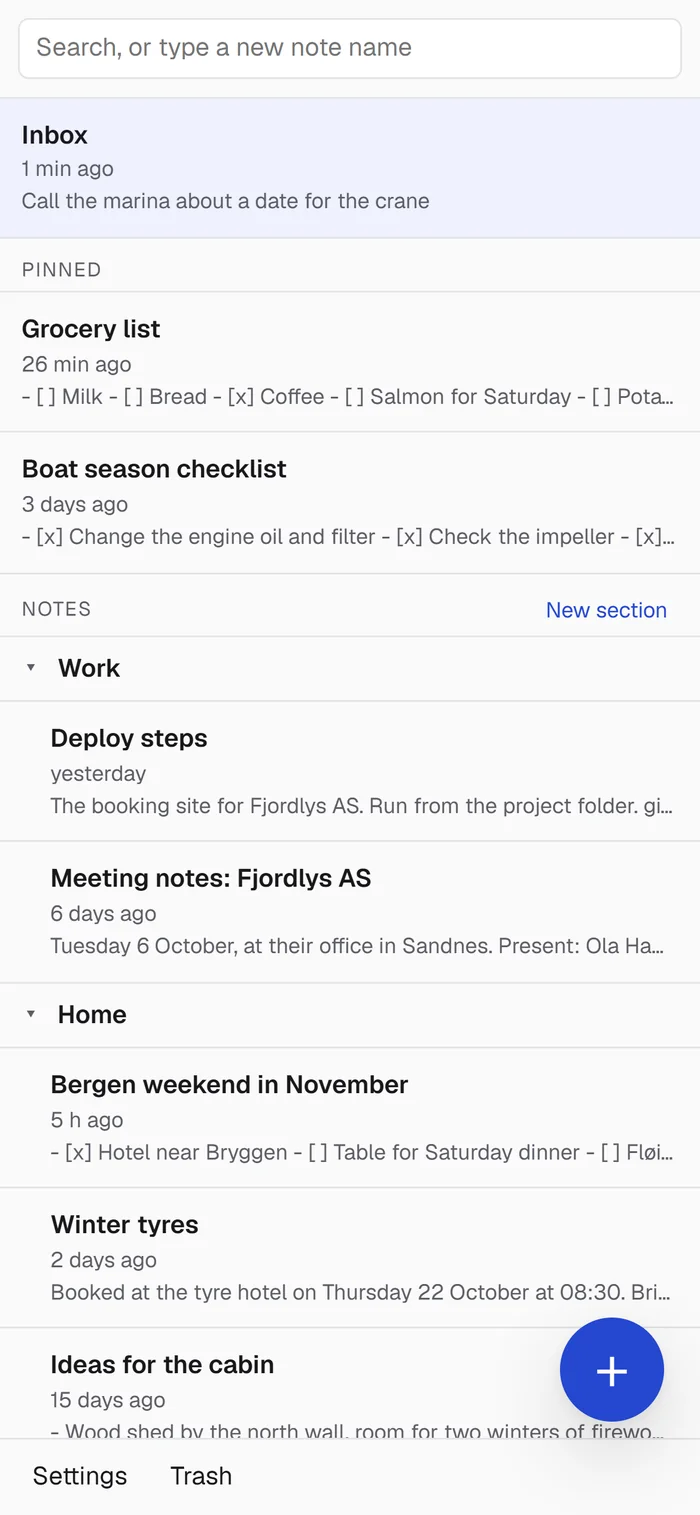Open Settings in the bottom bar
Image resolution: width=700 pixels, height=1515 pixels.
[x=80, y=1476]
